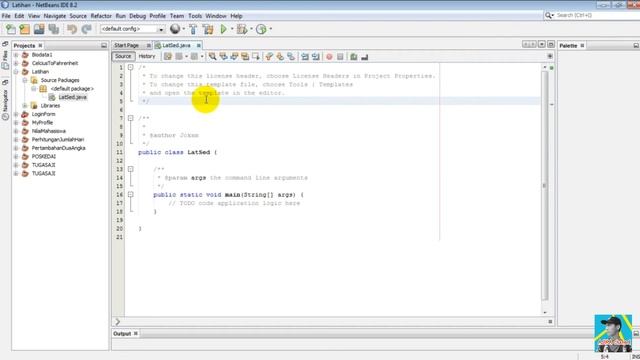The height and width of the screenshot is (360, 640).
Task: Click the New File toolbar icon
Action: click(11, 29)
